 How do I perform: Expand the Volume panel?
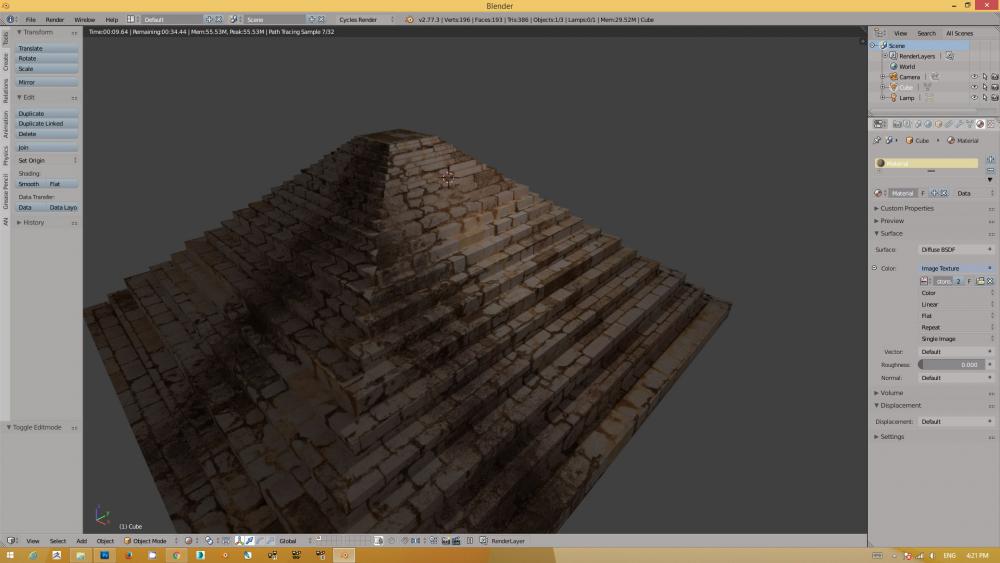click(x=891, y=393)
